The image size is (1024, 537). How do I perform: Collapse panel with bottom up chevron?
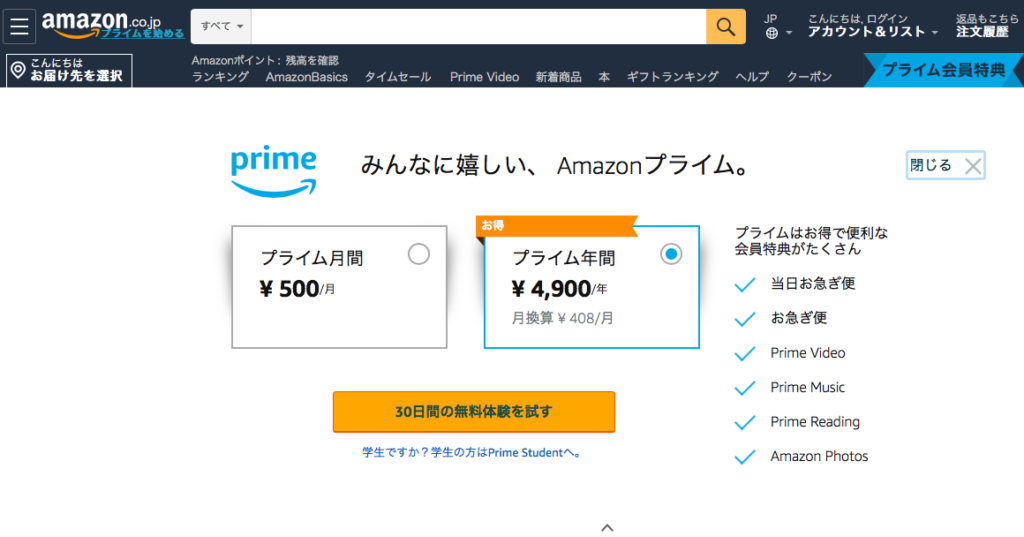tap(607, 527)
